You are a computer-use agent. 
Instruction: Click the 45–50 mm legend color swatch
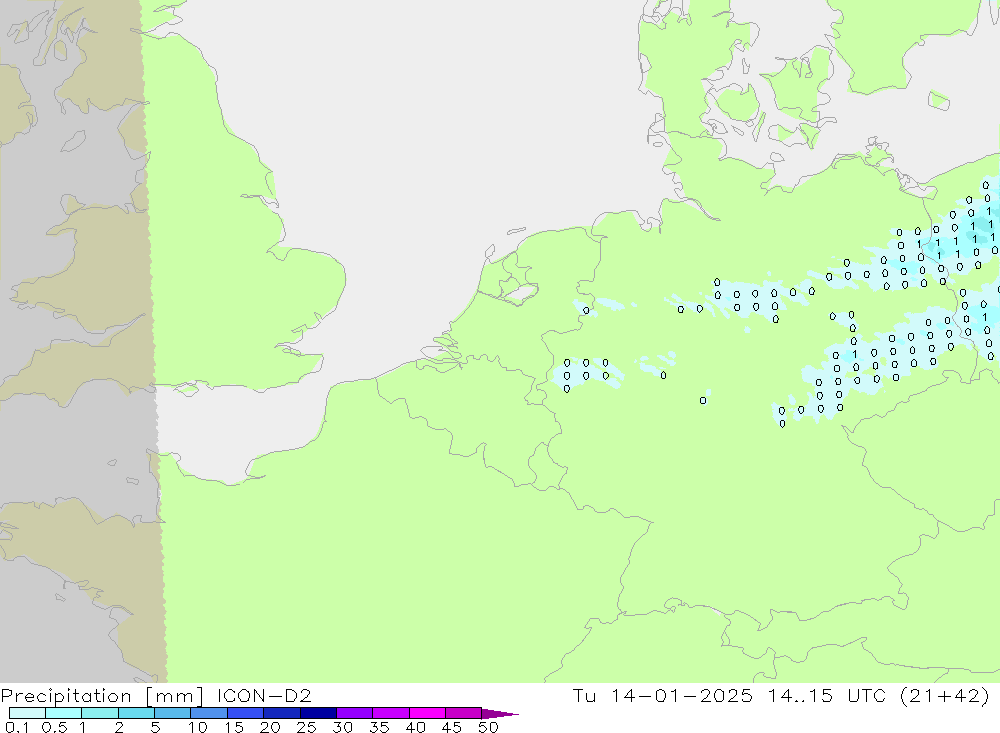tap(464, 713)
